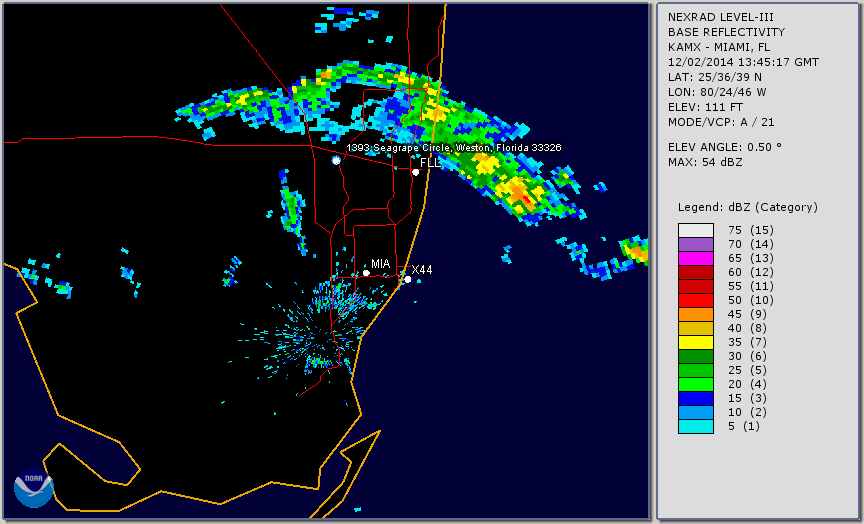Click the X44 label on the map
Screen dimensions: 864x524
(x=422, y=269)
